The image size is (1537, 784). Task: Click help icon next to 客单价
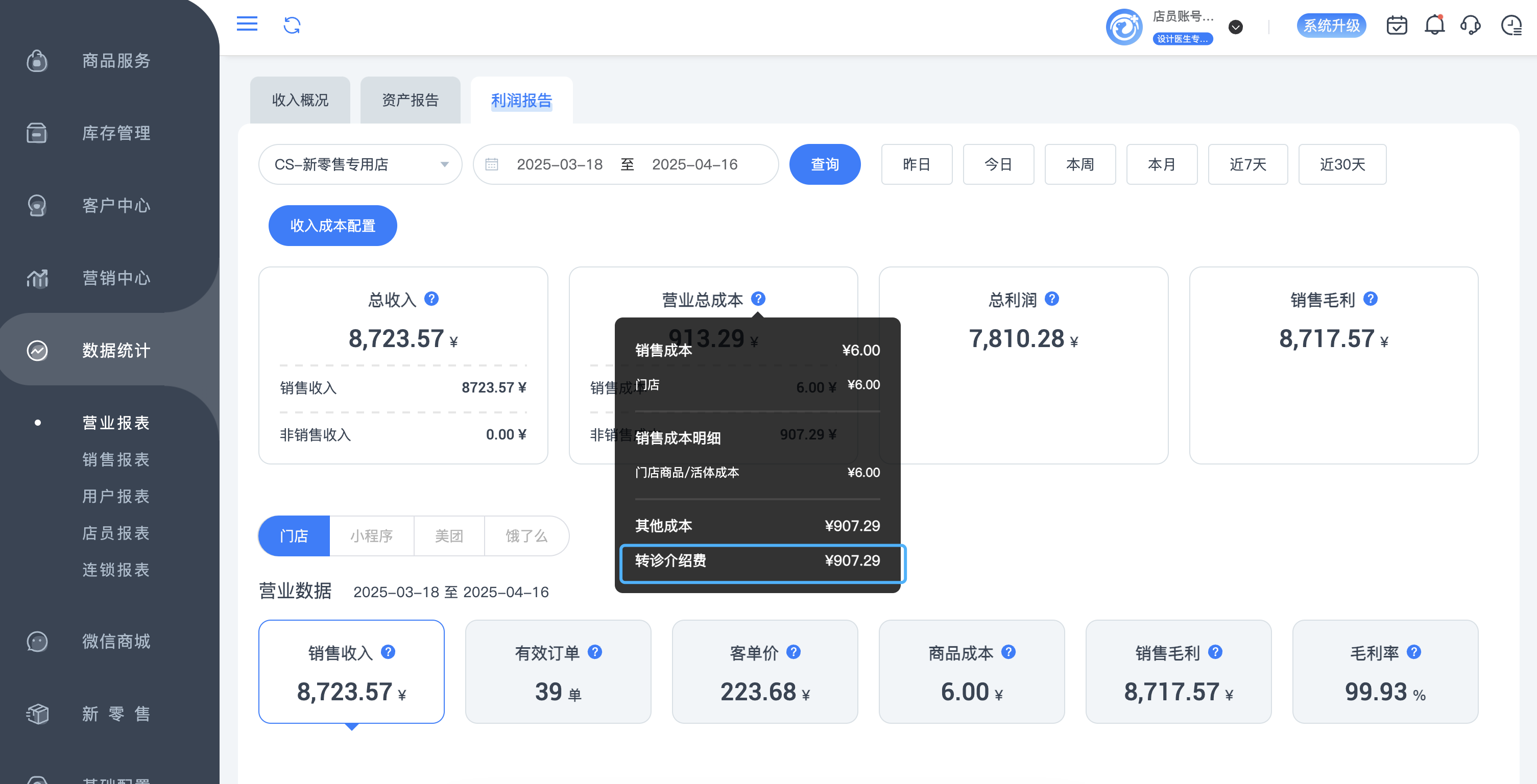[x=794, y=652]
